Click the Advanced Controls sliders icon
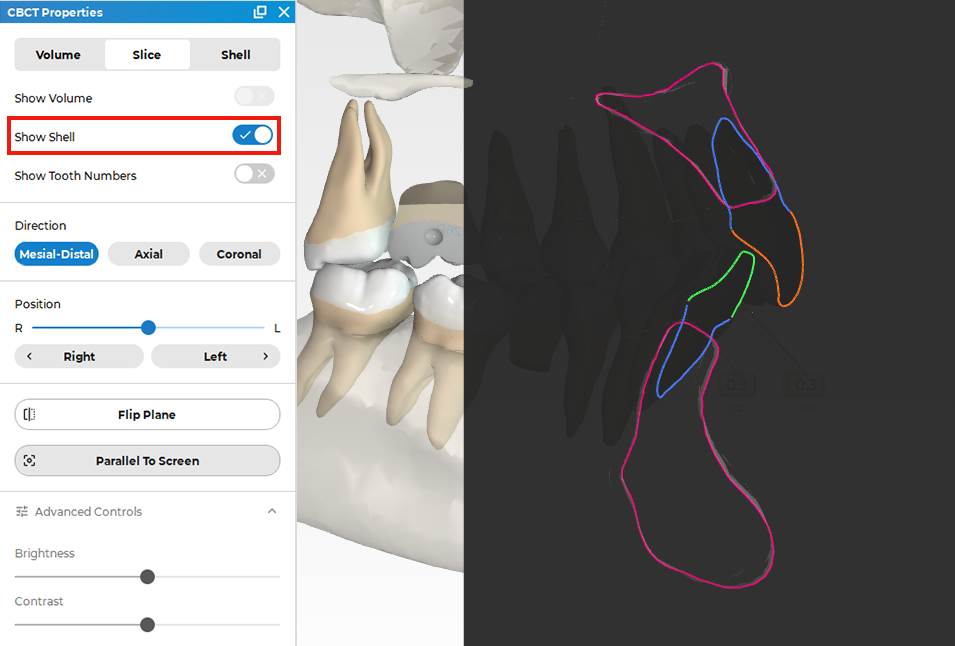Screen dimensions: 955x646 [22, 511]
